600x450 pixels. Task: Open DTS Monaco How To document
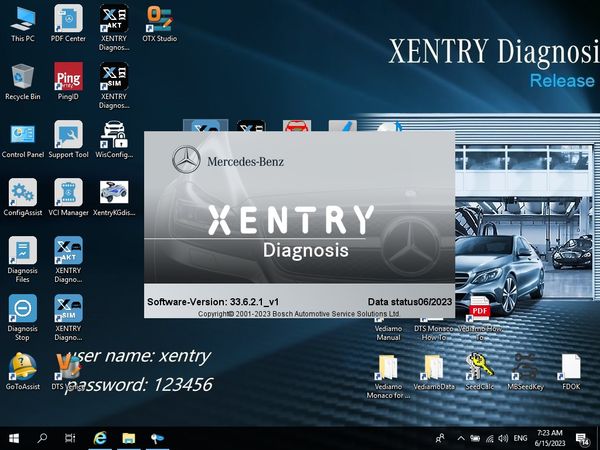tap(434, 329)
